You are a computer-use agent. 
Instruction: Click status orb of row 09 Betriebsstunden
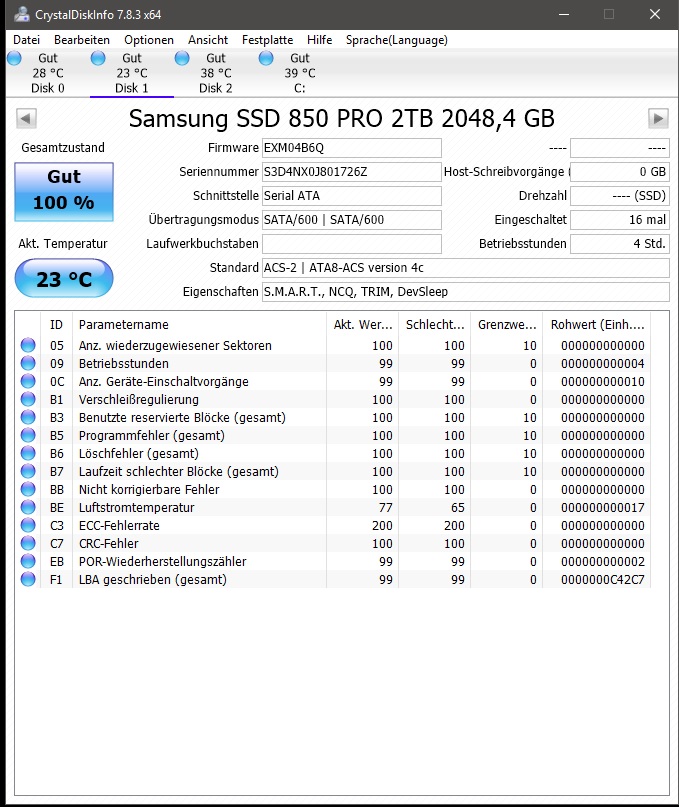click(x=28, y=363)
